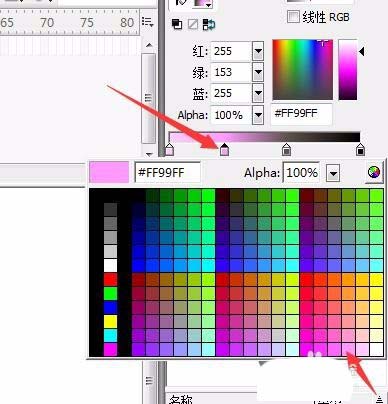Open the Alpha dropdown in the swatch popup

coord(333,173)
